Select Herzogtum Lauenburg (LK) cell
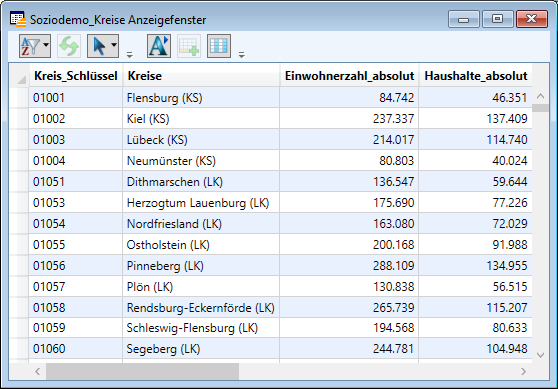 point(201,203)
